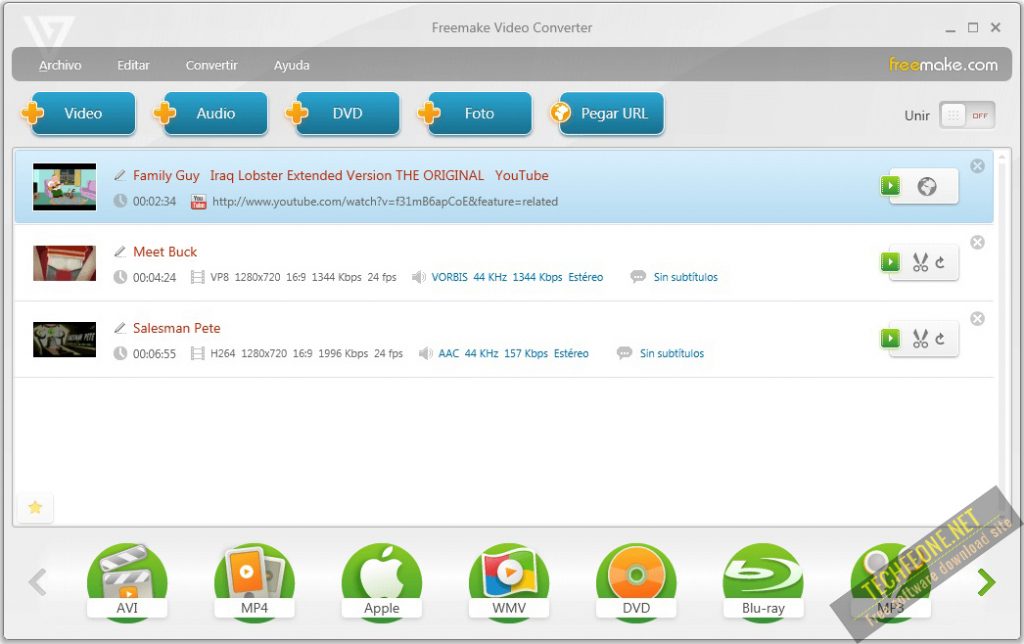Edit the Family Guy title with pencil icon
1024x644 pixels.
[x=120, y=175]
